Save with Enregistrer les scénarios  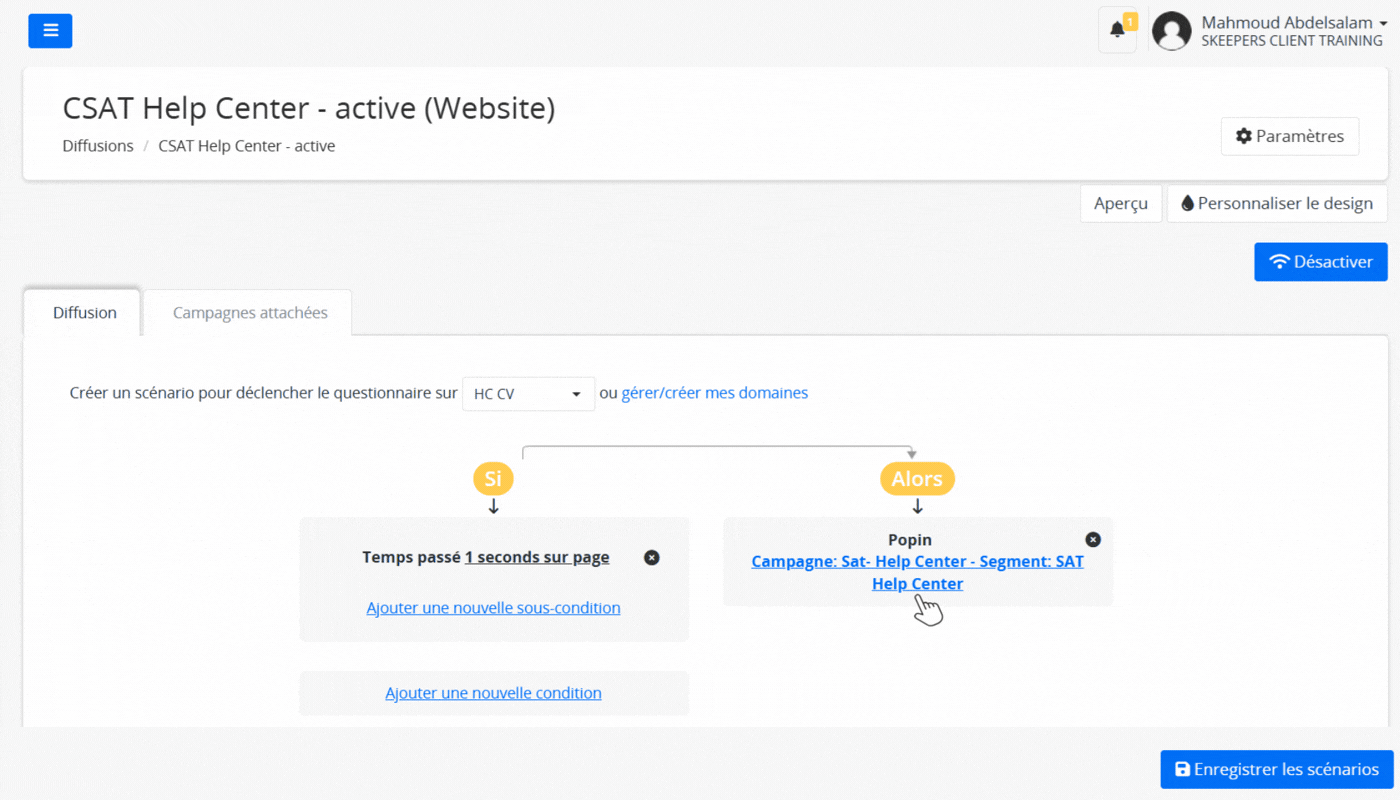1276,769
